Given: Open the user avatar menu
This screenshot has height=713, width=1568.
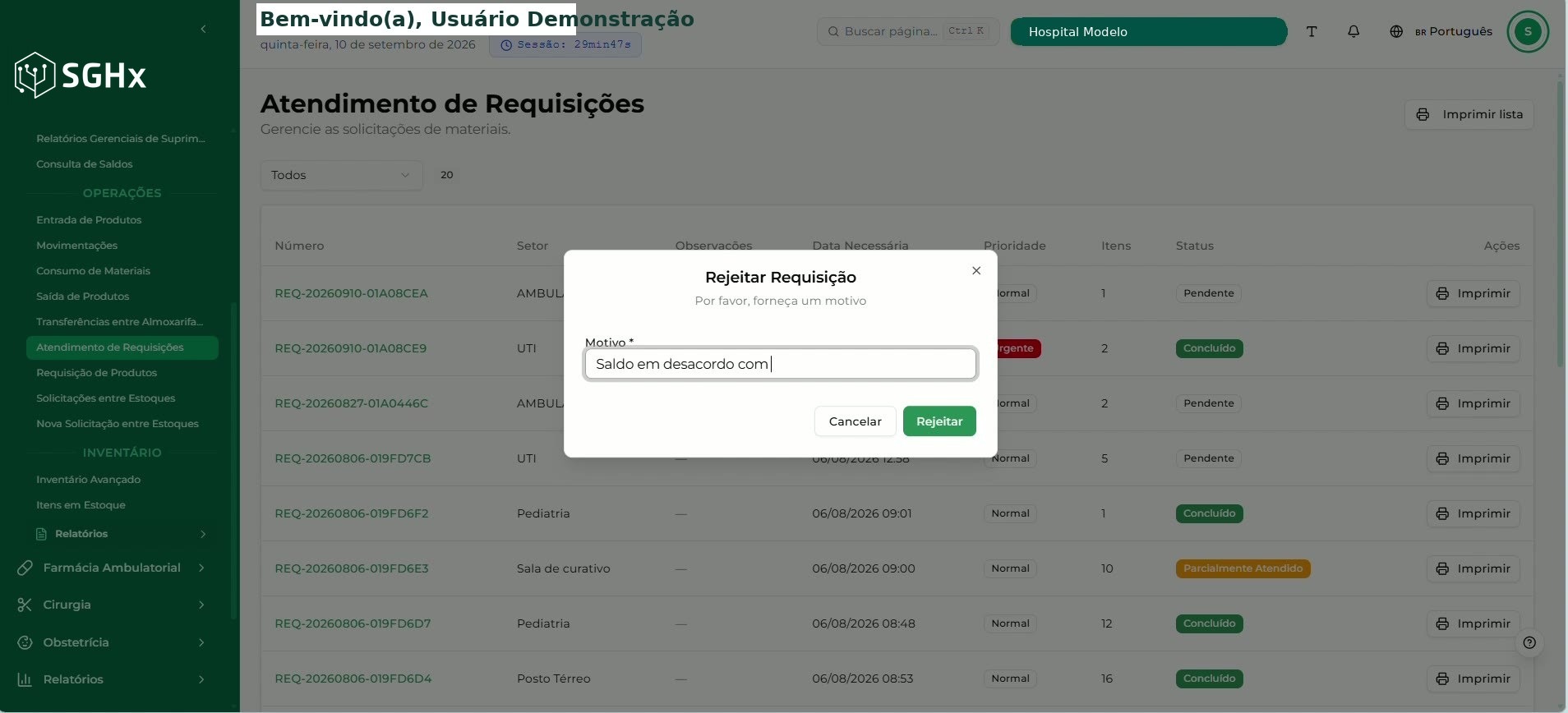Looking at the screenshot, I should point(1528,31).
